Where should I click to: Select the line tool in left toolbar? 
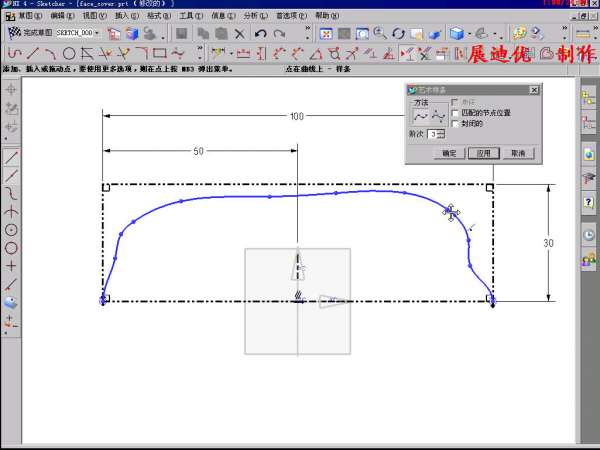point(11,157)
